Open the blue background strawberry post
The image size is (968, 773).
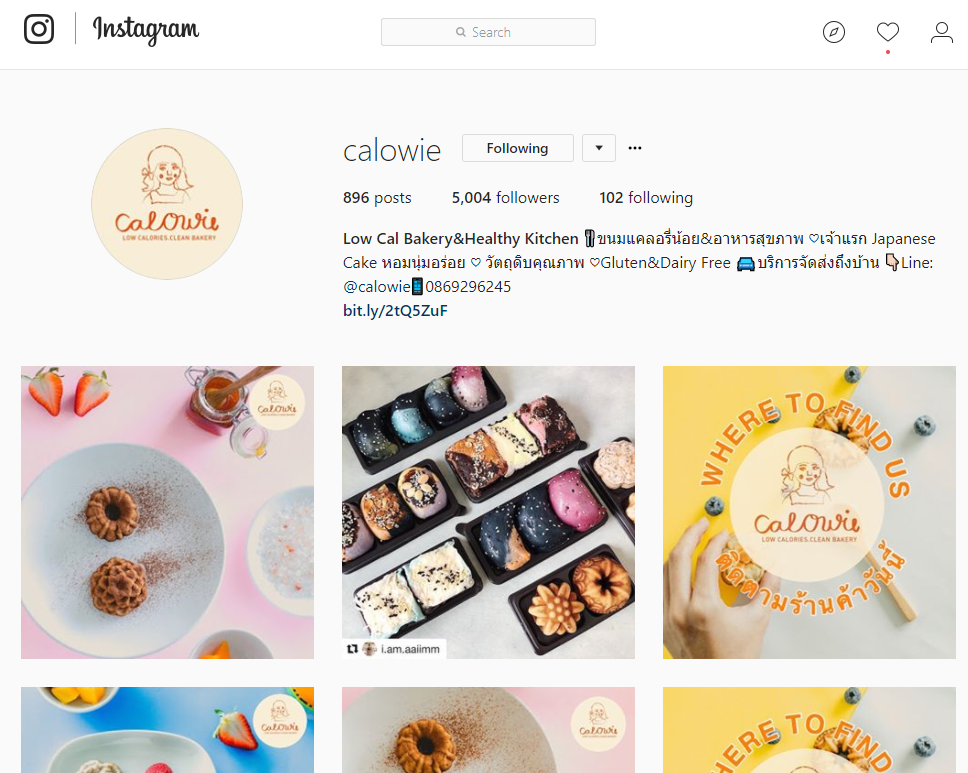click(167, 730)
